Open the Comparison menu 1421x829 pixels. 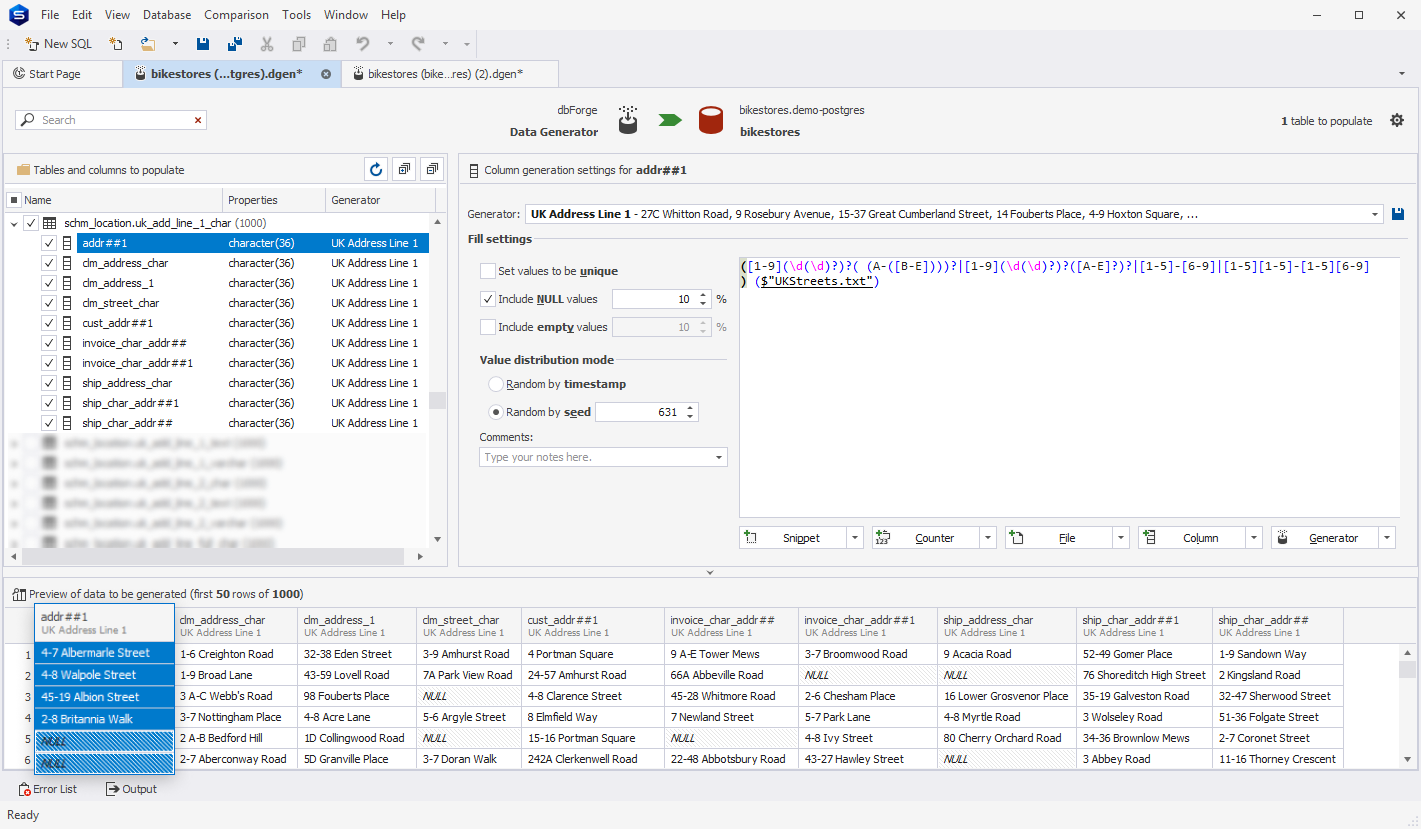[x=236, y=15]
